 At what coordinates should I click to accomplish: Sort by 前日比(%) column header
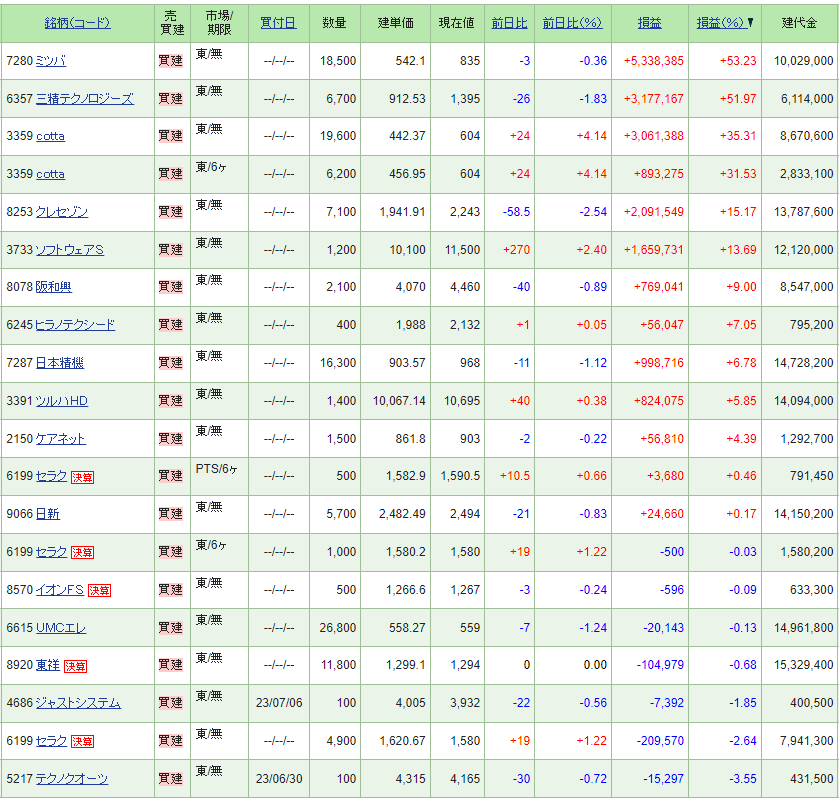[573, 23]
